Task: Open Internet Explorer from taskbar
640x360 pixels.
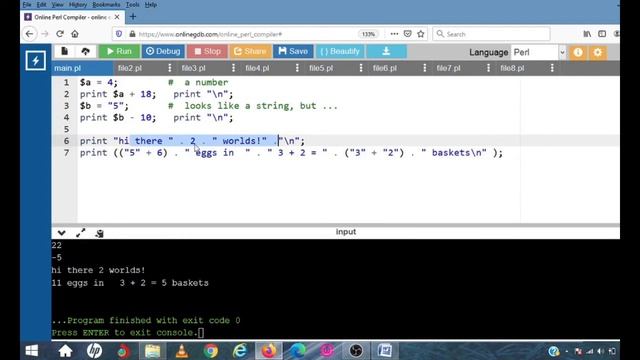Action: pyautogui.click(x=240, y=351)
